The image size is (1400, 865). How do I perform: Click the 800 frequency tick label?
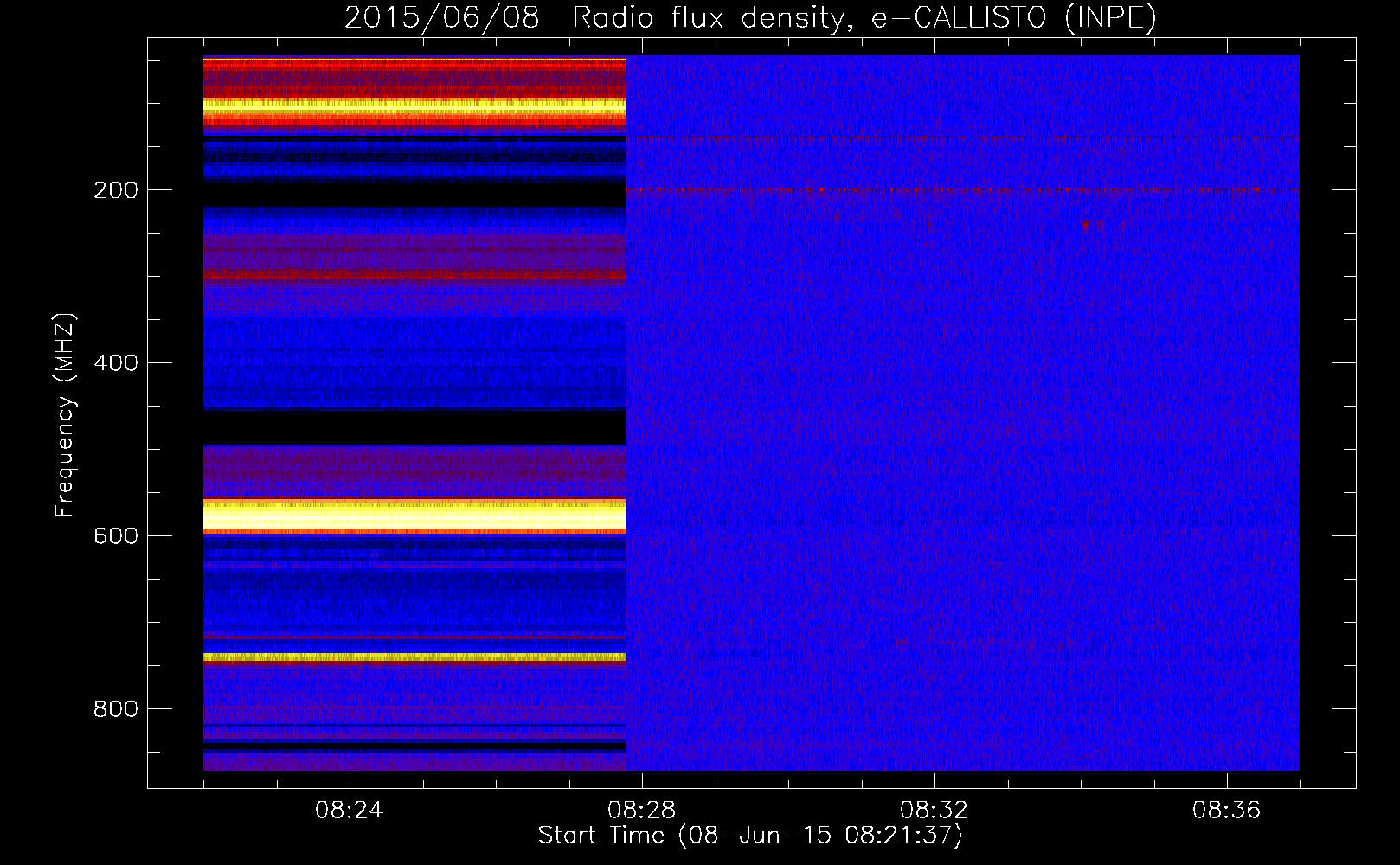coord(115,709)
